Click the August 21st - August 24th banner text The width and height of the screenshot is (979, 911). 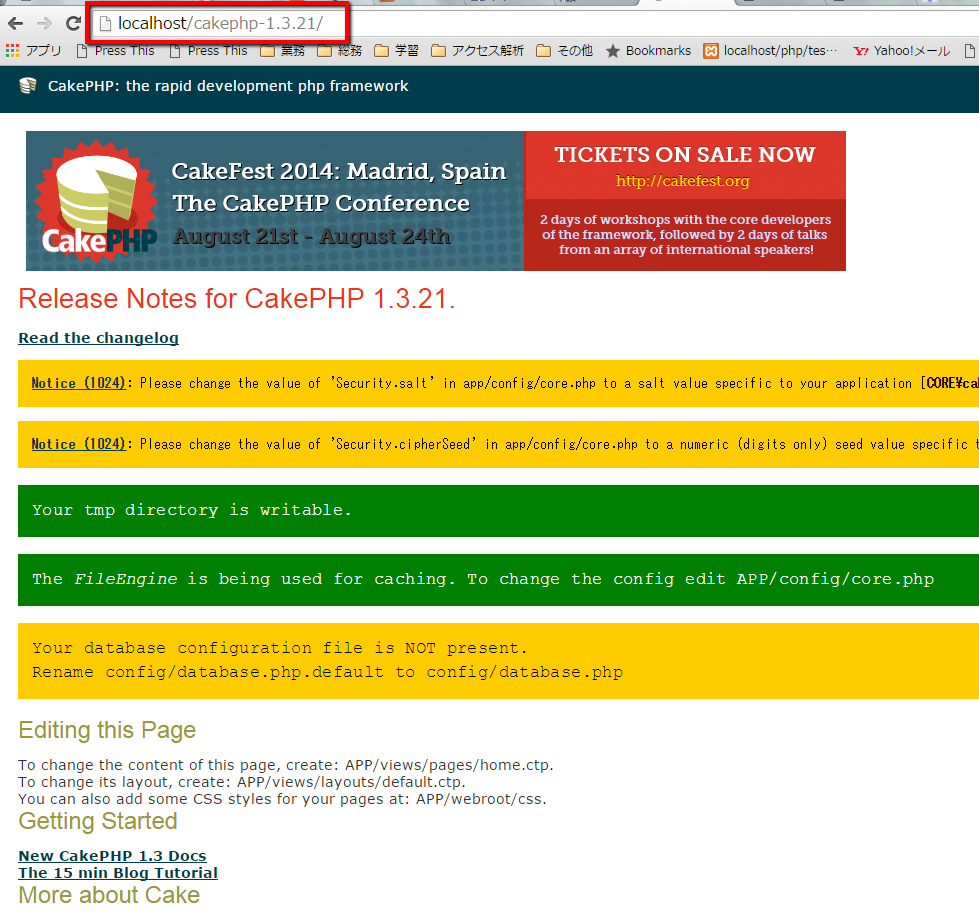[x=312, y=237]
